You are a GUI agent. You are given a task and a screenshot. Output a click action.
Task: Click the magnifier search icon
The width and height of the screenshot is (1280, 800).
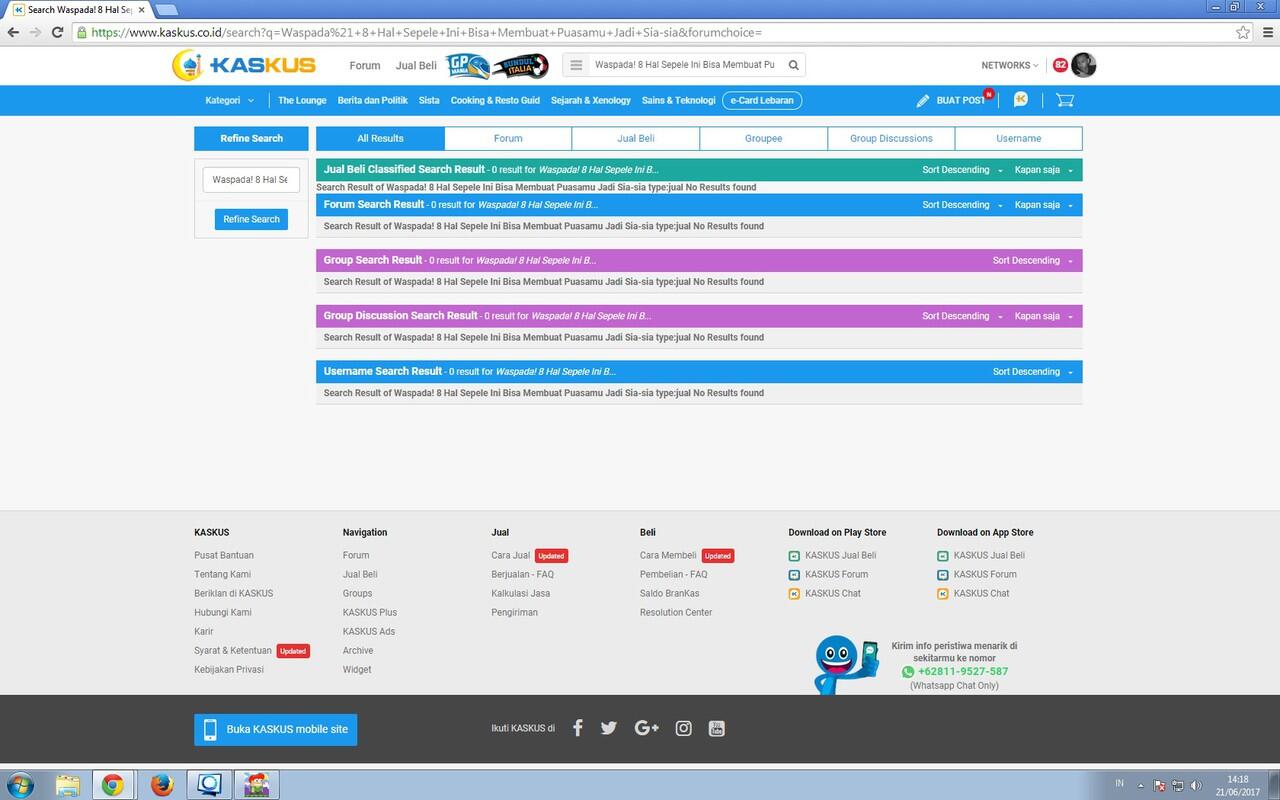793,65
